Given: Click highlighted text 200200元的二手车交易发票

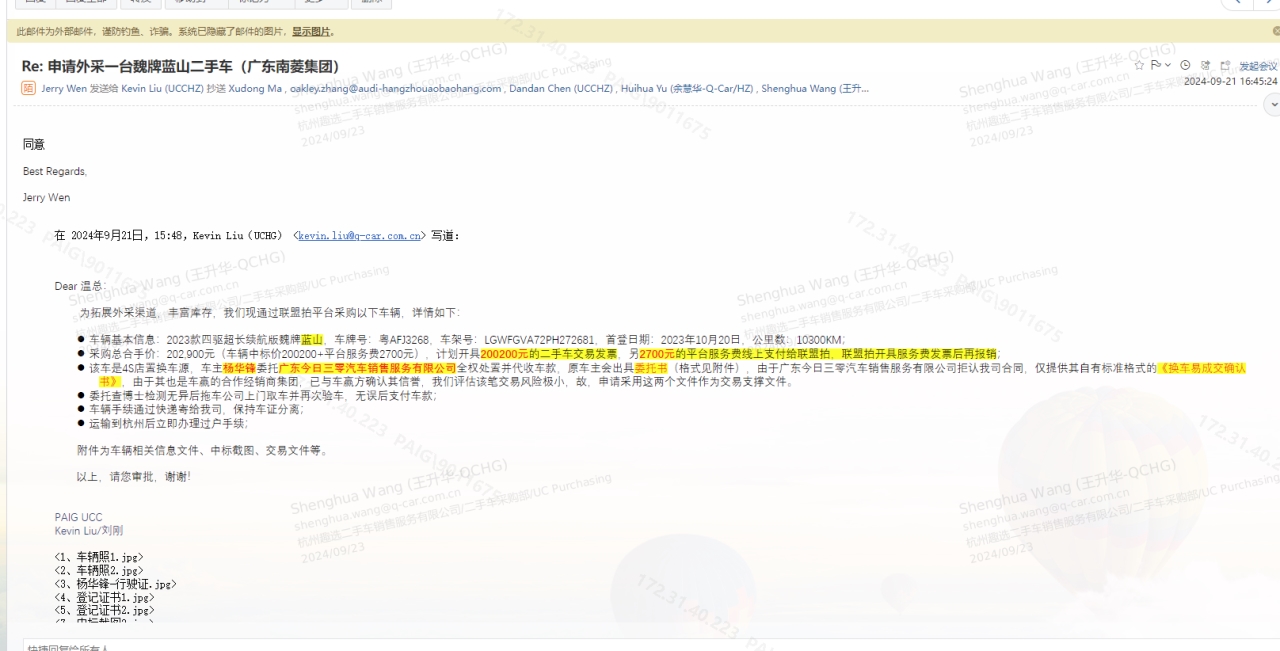Looking at the screenshot, I should click(x=549, y=354).
